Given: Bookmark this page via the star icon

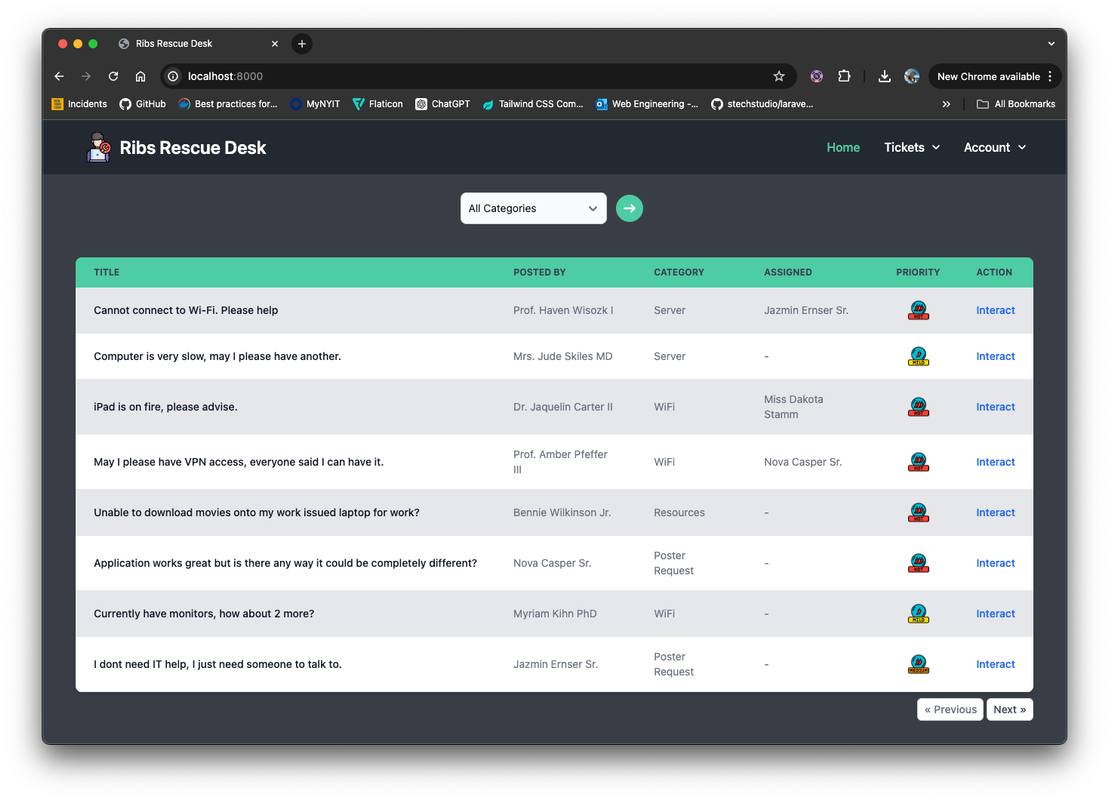Looking at the screenshot, I should 780,76.
